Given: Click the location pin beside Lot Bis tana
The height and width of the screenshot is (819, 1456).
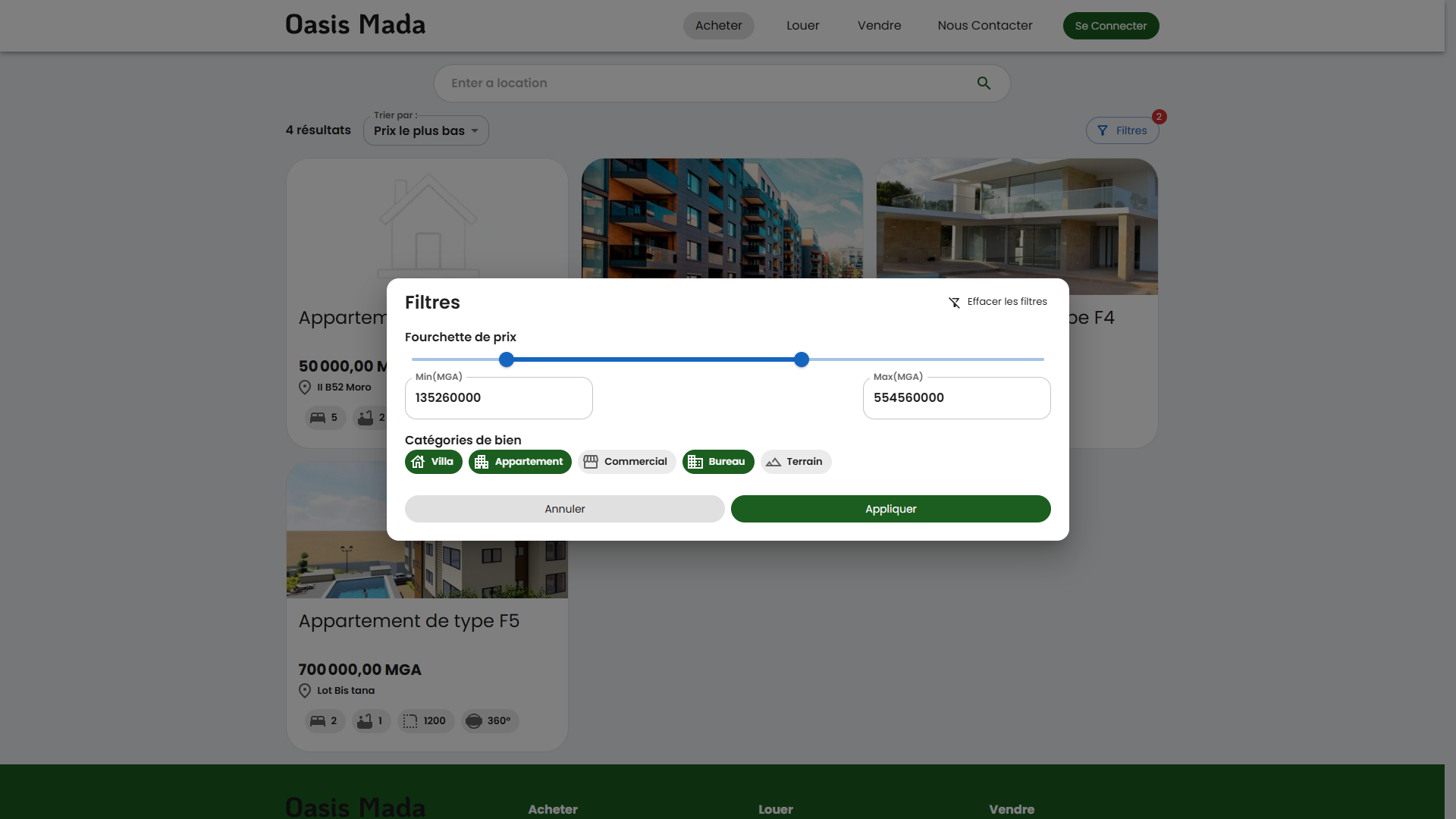Looking at the screenshot, I should (305, 691).
